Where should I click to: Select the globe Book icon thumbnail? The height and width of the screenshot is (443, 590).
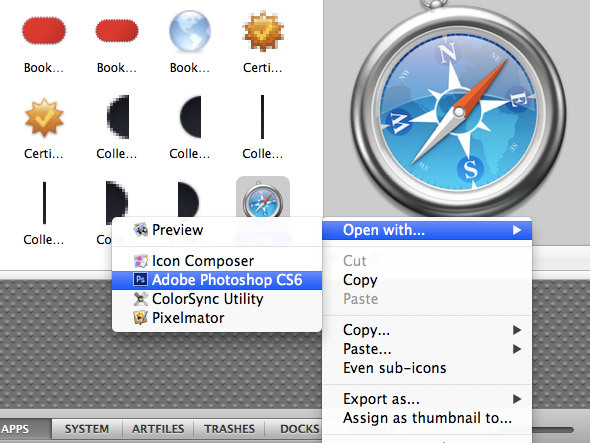click(190, 31)
